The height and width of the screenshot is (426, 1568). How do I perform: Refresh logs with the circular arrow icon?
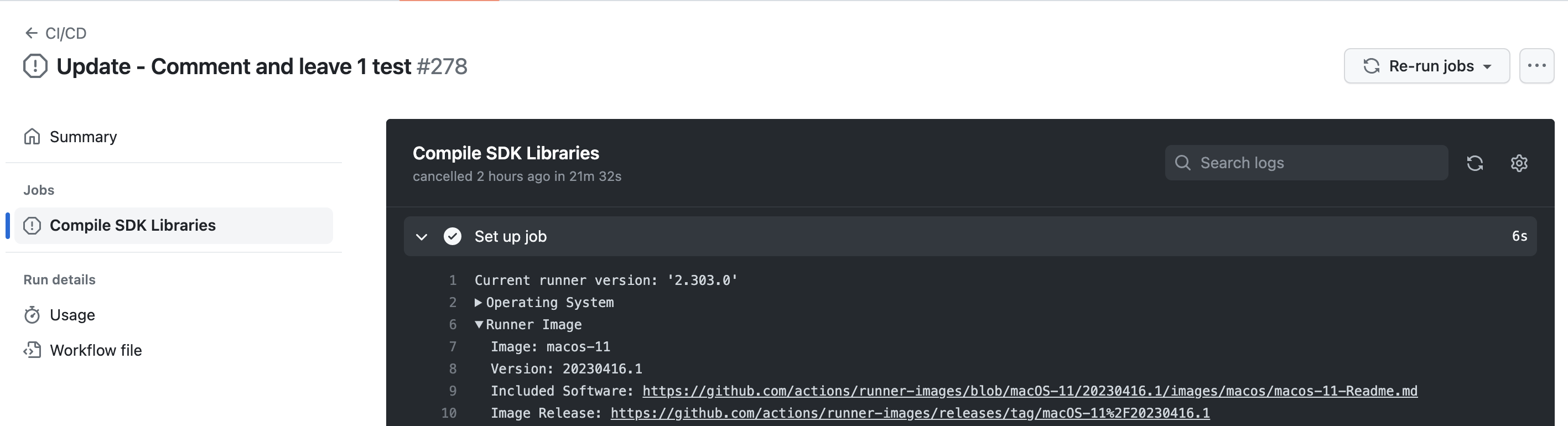pos(1476,163)
